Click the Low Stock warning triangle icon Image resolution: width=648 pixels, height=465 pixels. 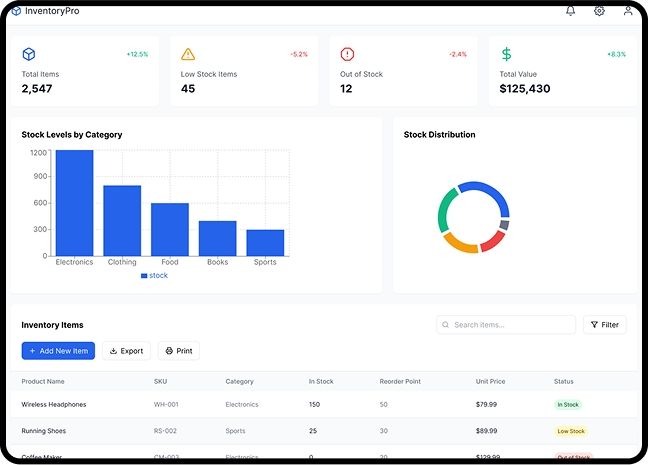pyautogui.click(x=188, y=54)
